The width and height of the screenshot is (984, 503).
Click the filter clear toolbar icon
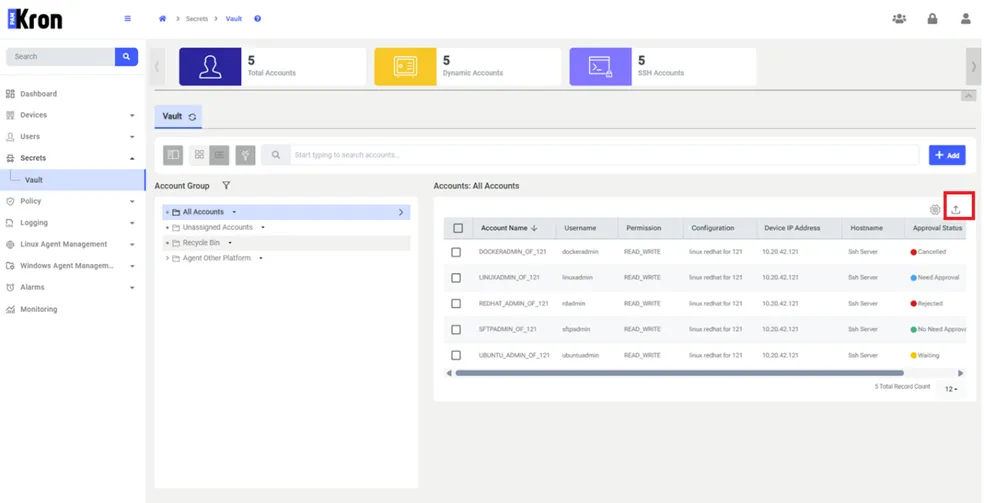click(x=245, y=155)
